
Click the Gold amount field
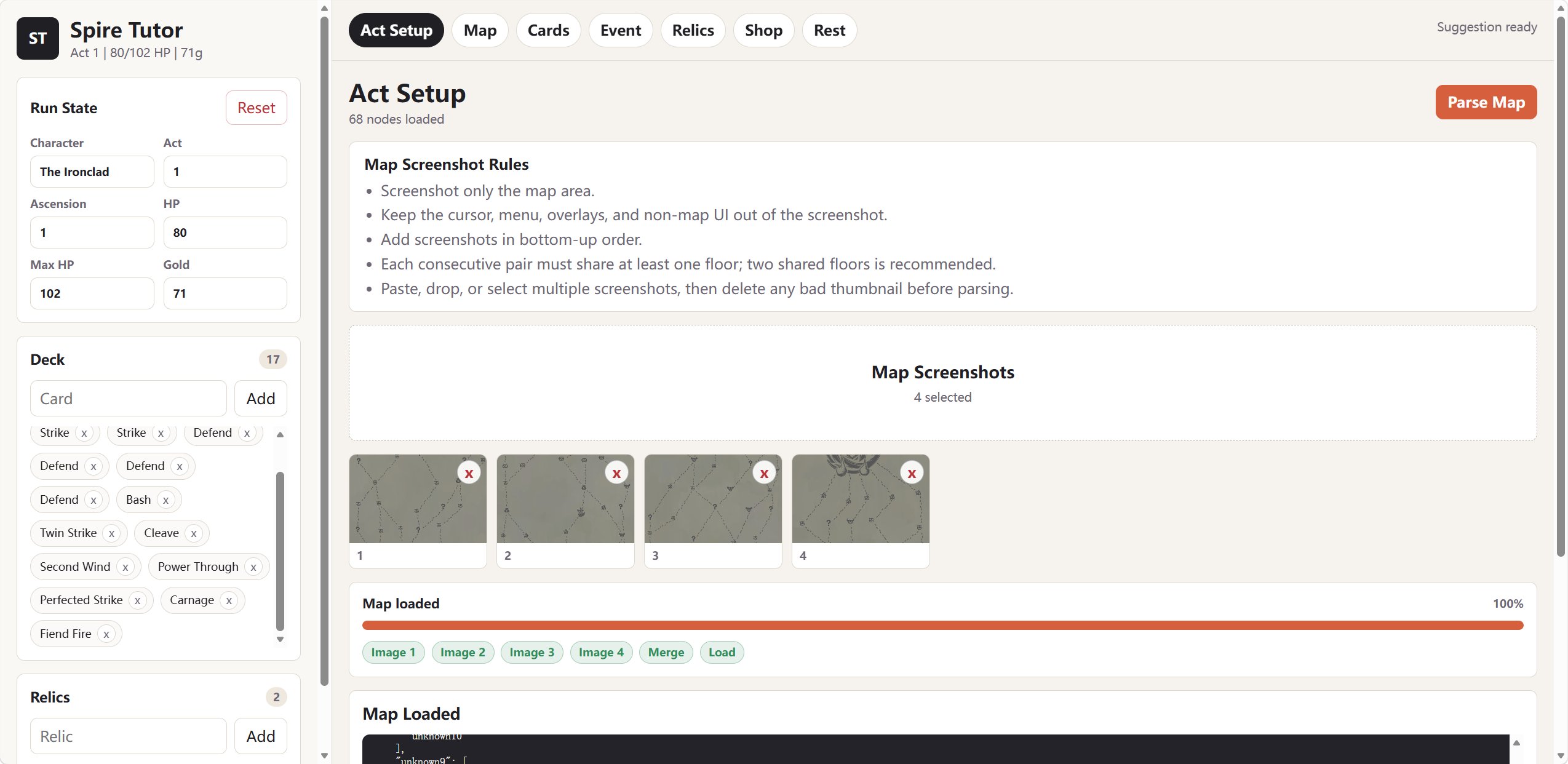pyautogui.click(x=225, y=293)
